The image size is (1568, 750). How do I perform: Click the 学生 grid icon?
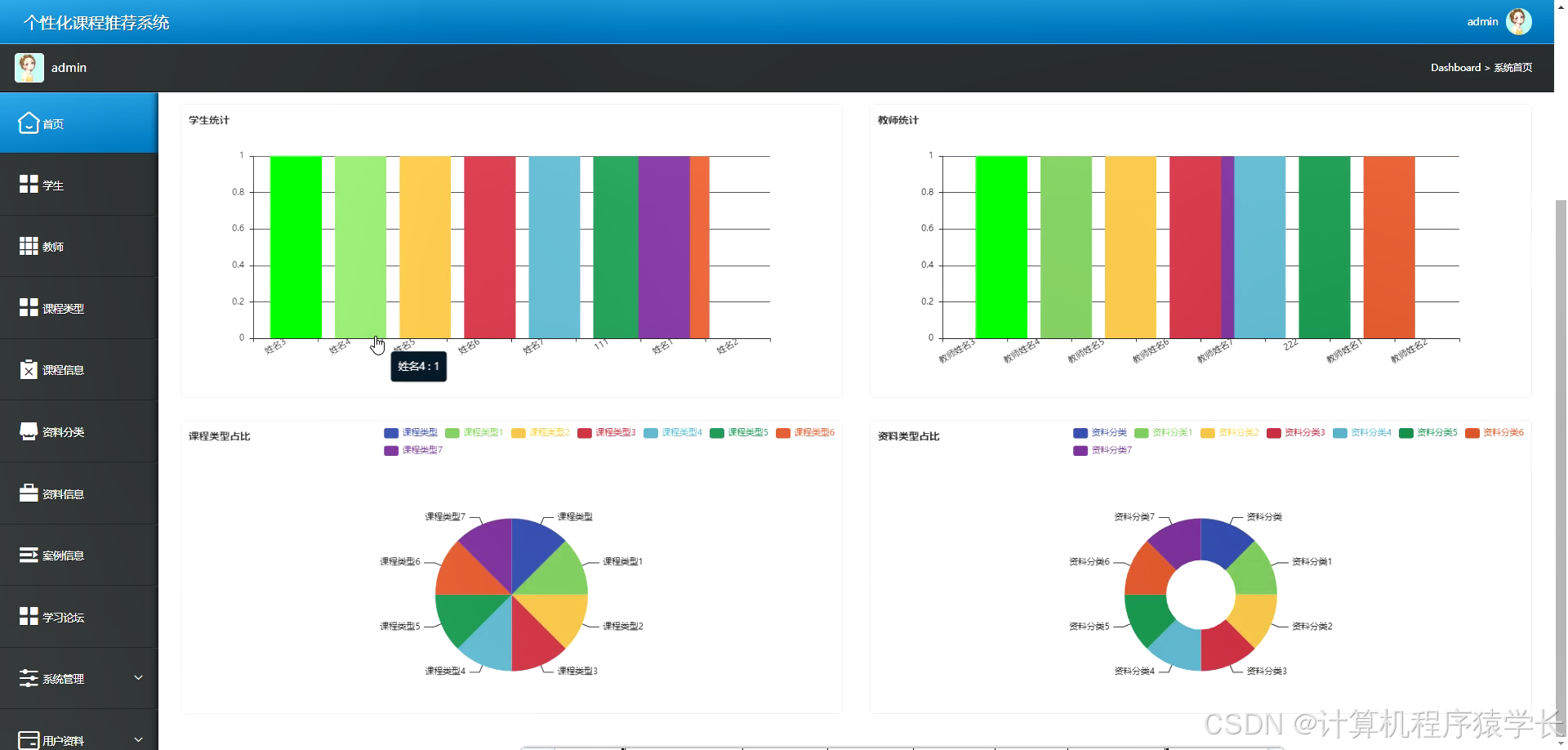pyautogui.click(x=29, y=184)
